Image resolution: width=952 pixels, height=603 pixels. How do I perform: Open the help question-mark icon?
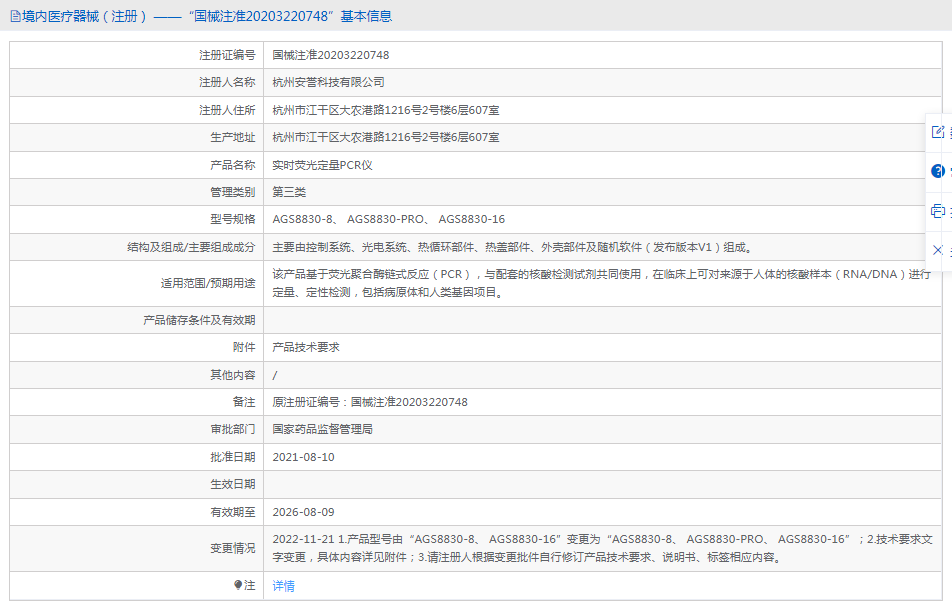click(x=937, y=171)
